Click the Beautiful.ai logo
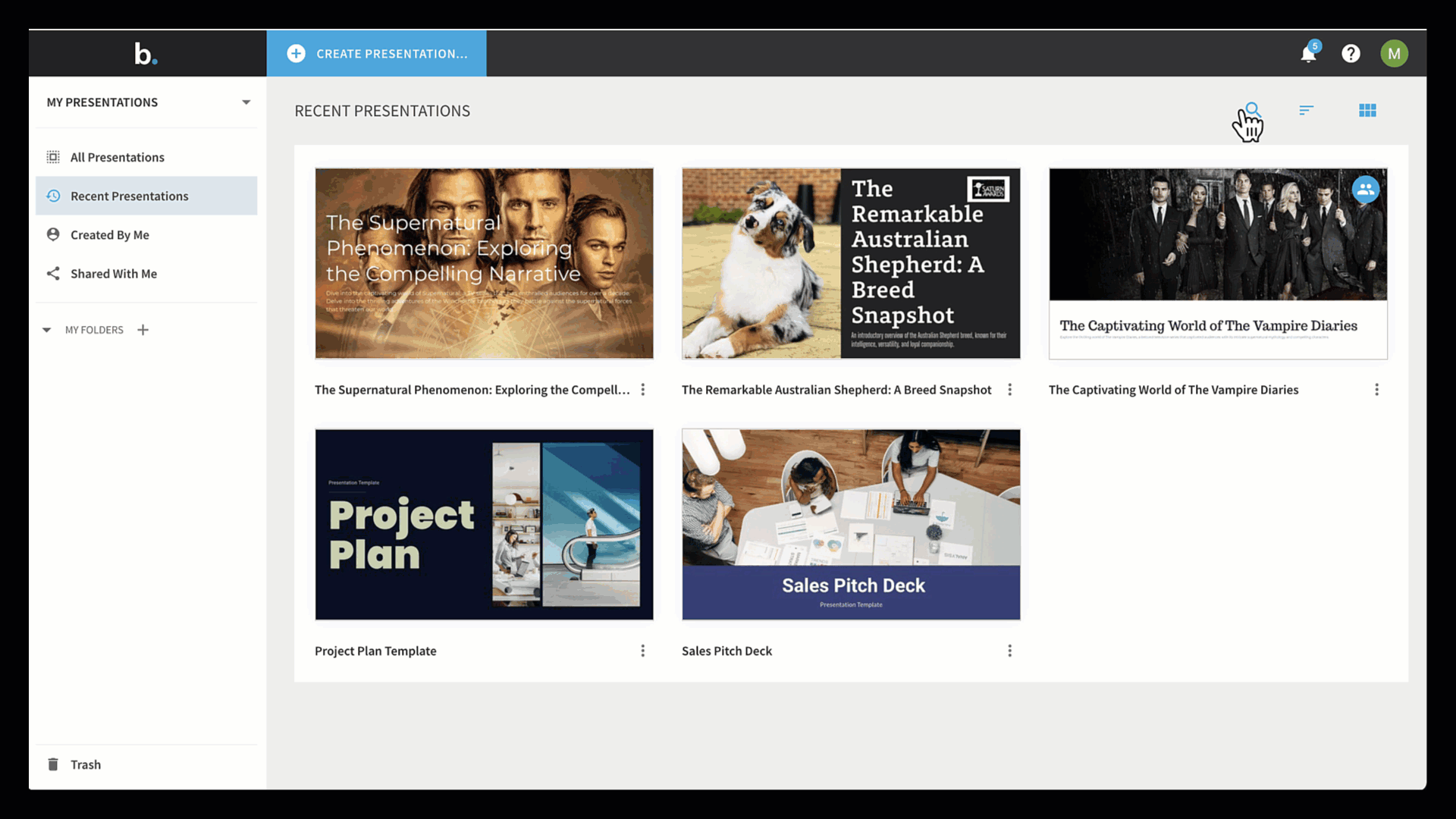Viewport: 1456px width, 819px height. [146, 53]
